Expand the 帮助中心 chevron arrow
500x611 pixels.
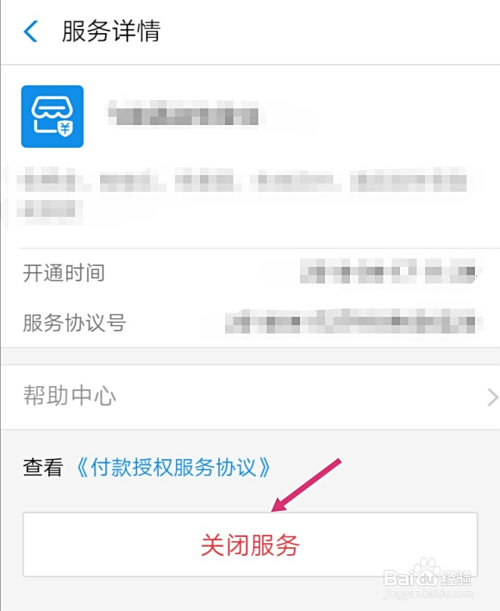point(493,397)
